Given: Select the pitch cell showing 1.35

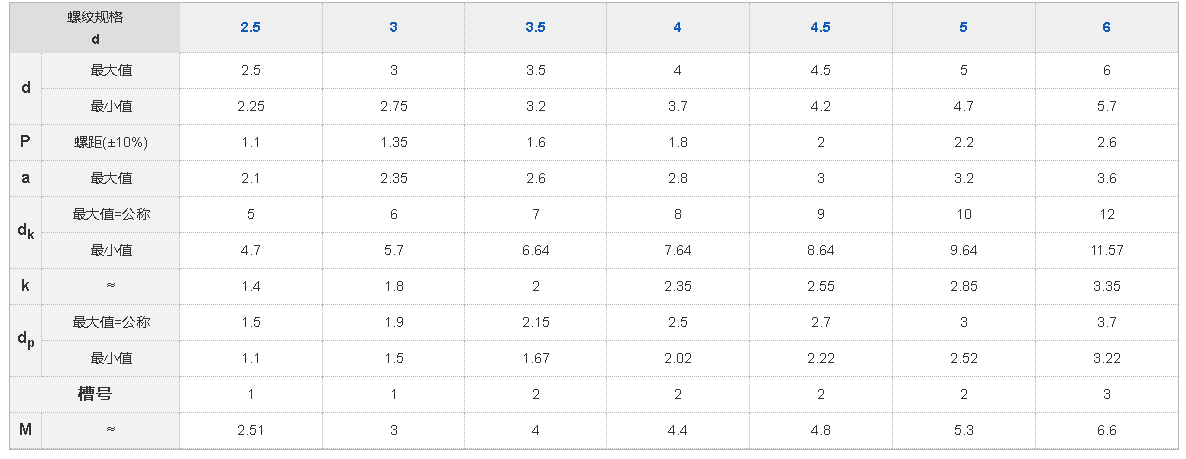Looking at the screenshot, I should [x=393, y=142].
